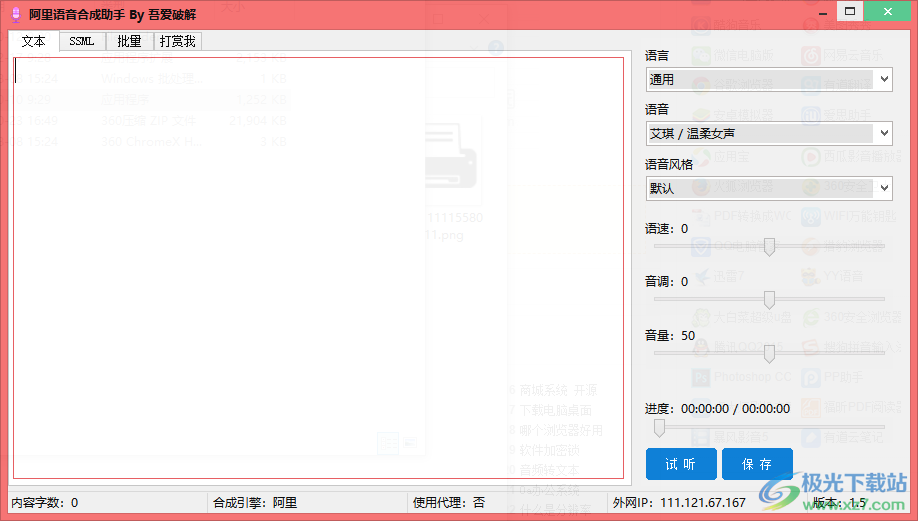Click the 保存 save button

(757, 464)
